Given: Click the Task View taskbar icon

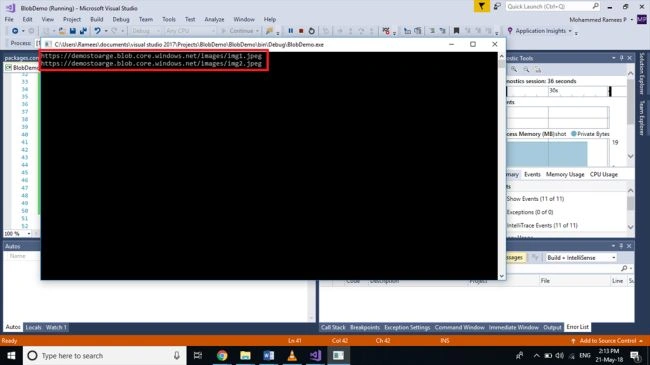Looking at the screenshot, I should tap(198, 355).
